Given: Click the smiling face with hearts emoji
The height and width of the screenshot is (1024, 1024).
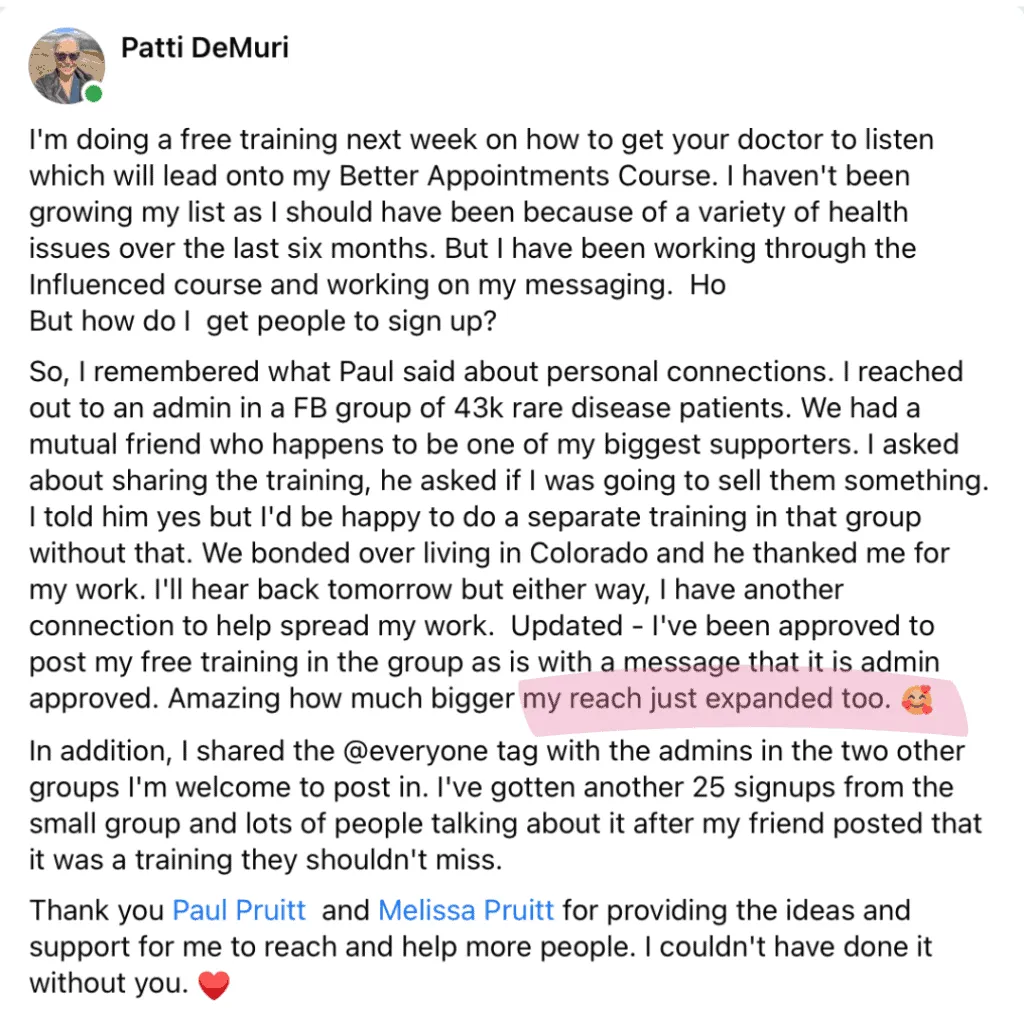Looking at the screenshot, I should 916,699.
